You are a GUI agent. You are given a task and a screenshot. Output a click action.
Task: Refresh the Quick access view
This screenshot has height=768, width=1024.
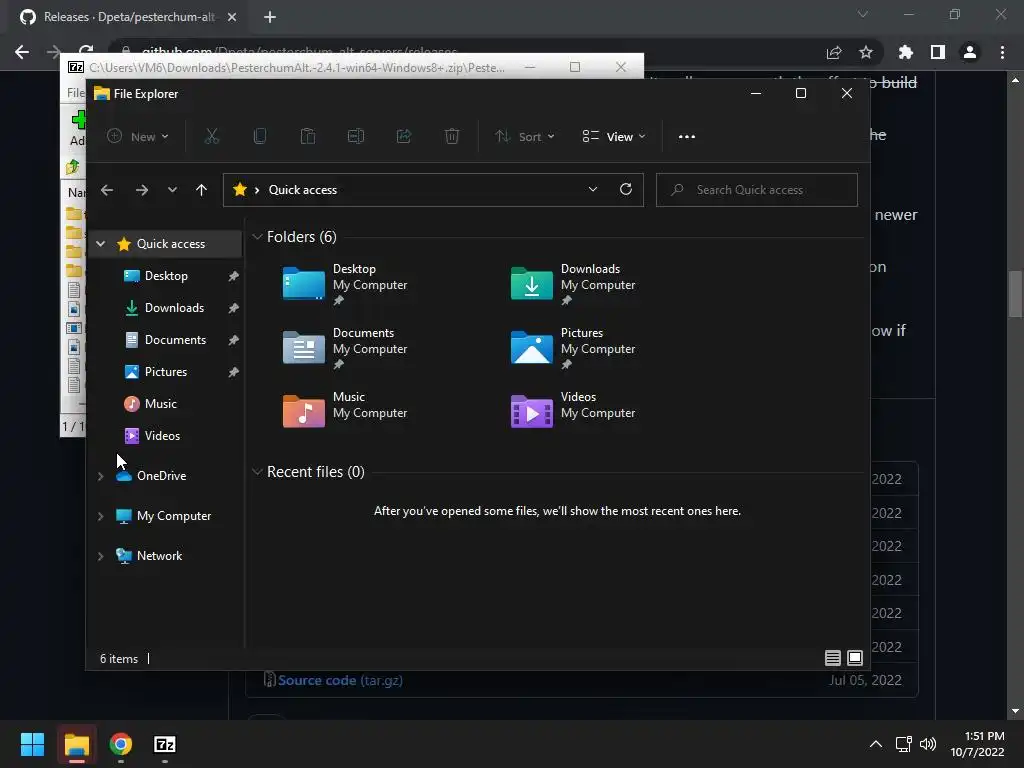626,189
